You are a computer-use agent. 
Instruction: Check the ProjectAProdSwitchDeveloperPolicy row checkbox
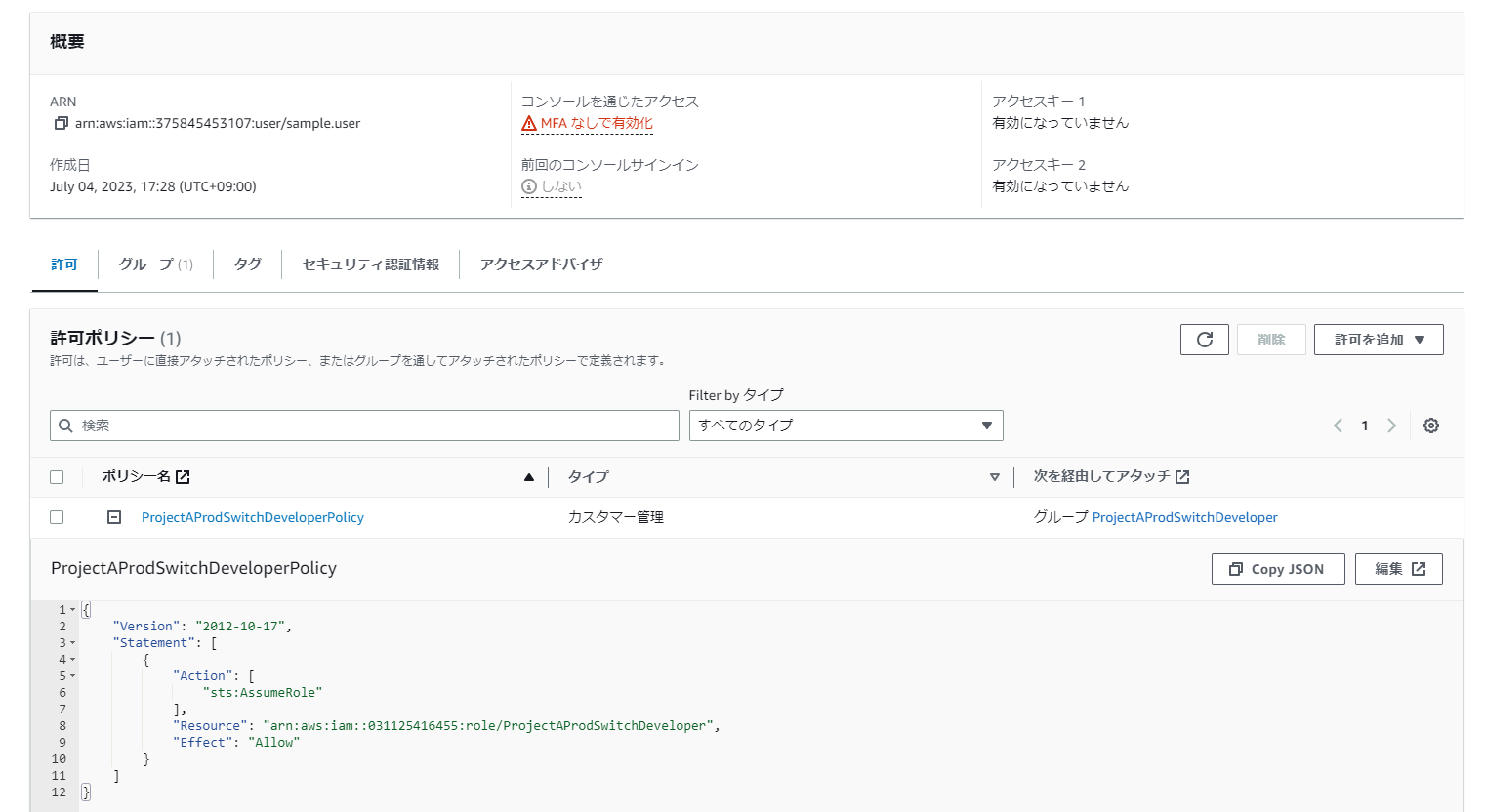click(57, 517)
